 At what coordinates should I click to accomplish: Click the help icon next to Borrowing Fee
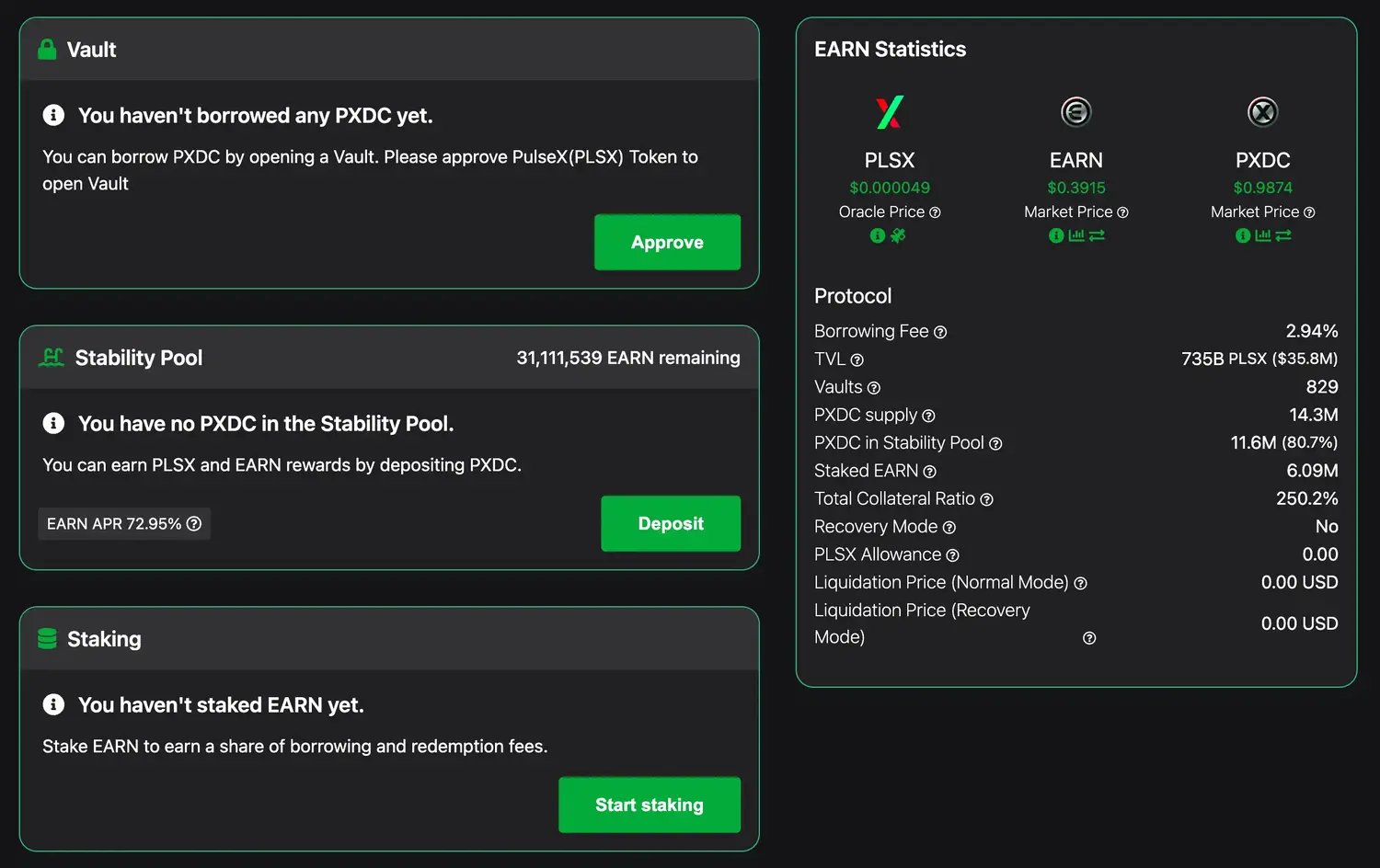click(x=940, y=332)
